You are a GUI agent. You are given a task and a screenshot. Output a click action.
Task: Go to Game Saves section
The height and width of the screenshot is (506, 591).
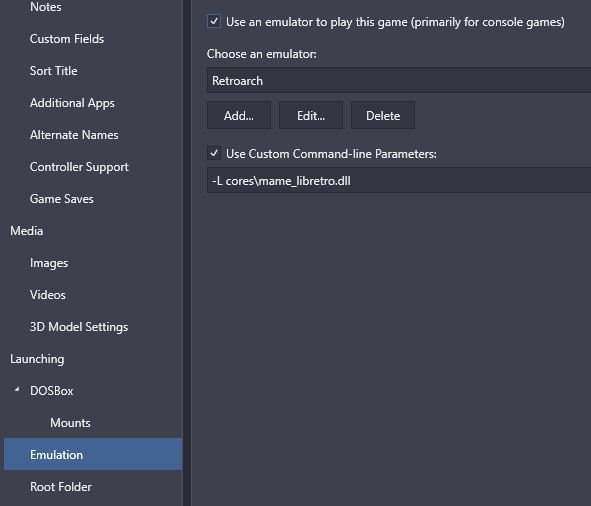61,199
